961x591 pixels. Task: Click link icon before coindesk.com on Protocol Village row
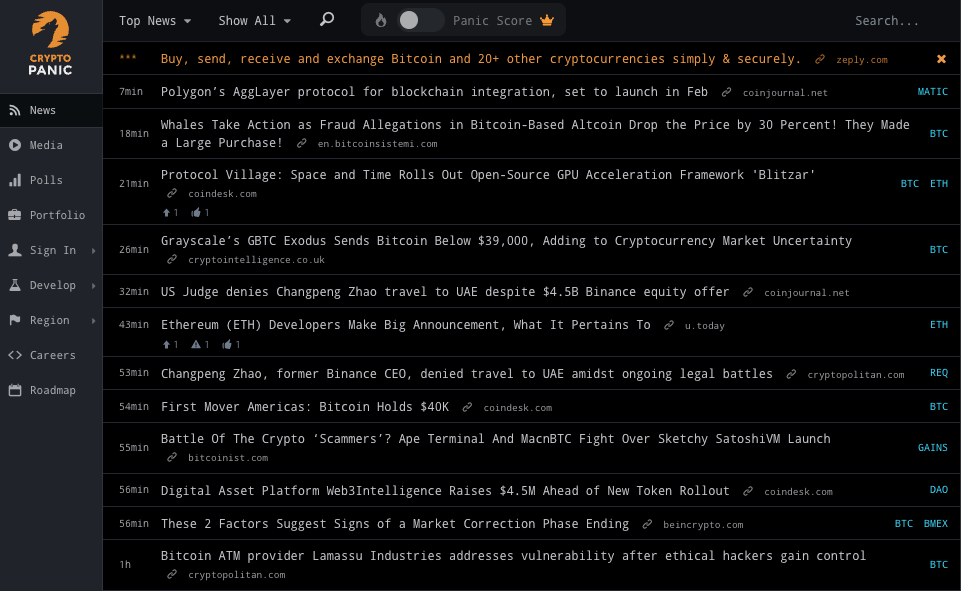[x=172, y=193]
